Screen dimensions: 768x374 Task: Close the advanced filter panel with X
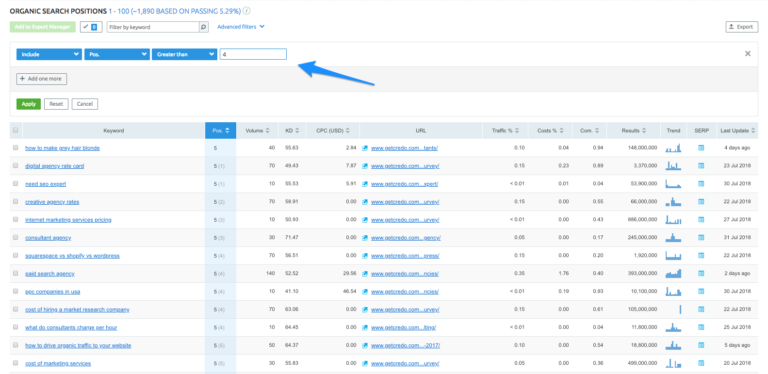[747, 54]
